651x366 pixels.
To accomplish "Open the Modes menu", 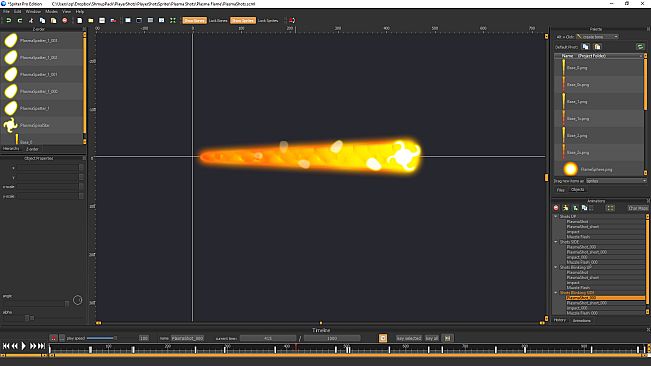I will (x=51, y=12).
